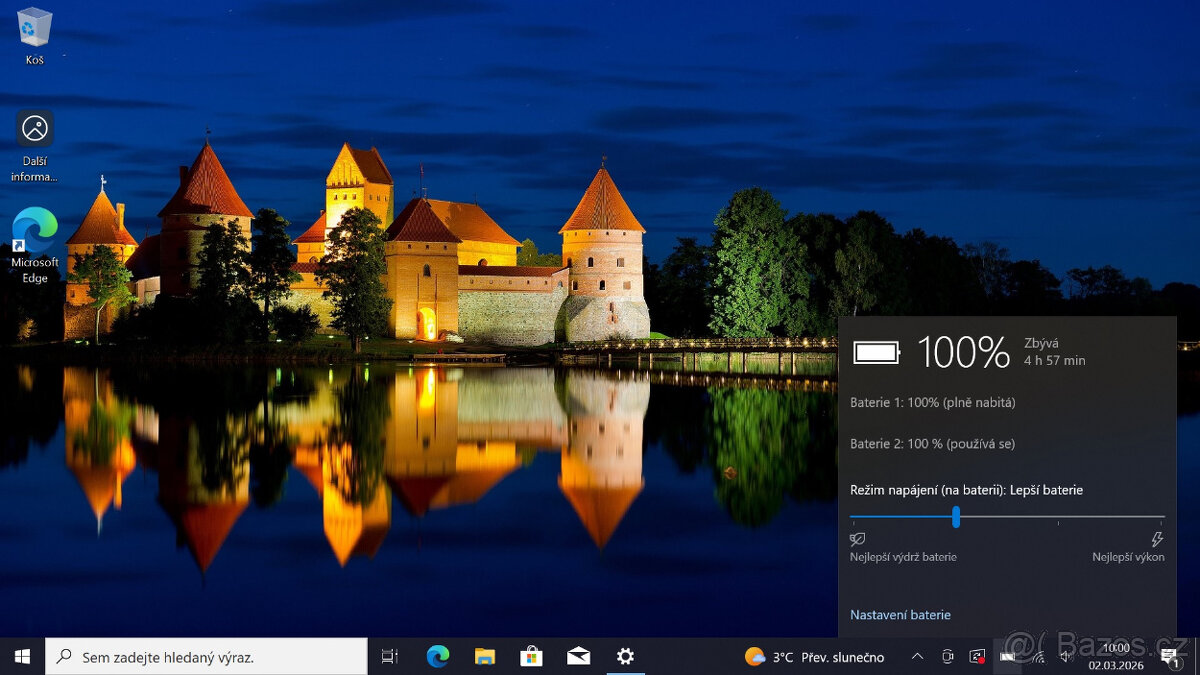
Task: Open Microsoft Edge from the taskbar
Action: click(x=437, y=657)
